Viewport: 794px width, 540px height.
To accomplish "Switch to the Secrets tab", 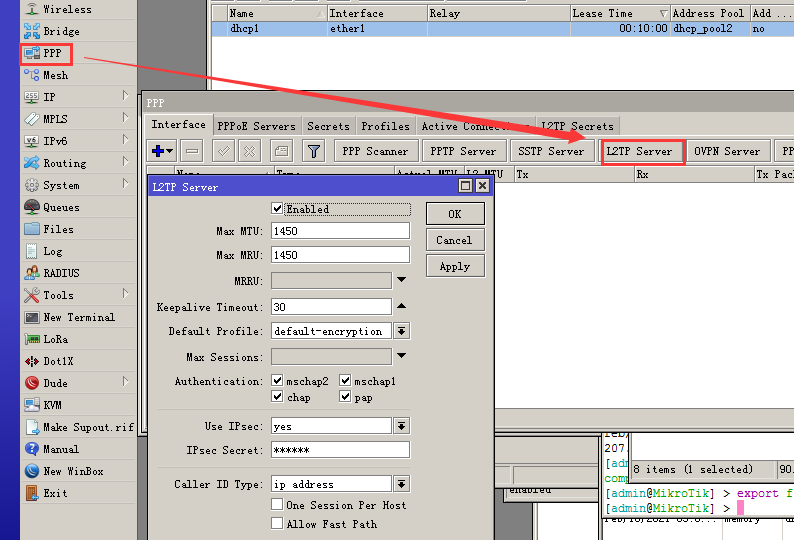I will [x=328, y=126].
